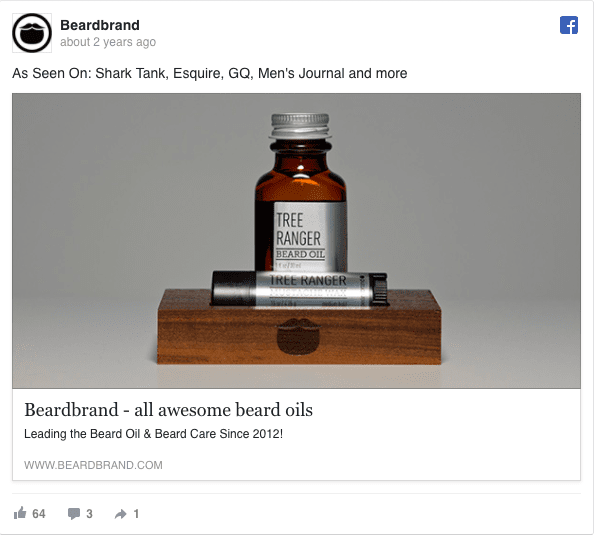Click the Beardbrand profile logo avatar
The image size is (597, 537).
[x=32, y=33]
